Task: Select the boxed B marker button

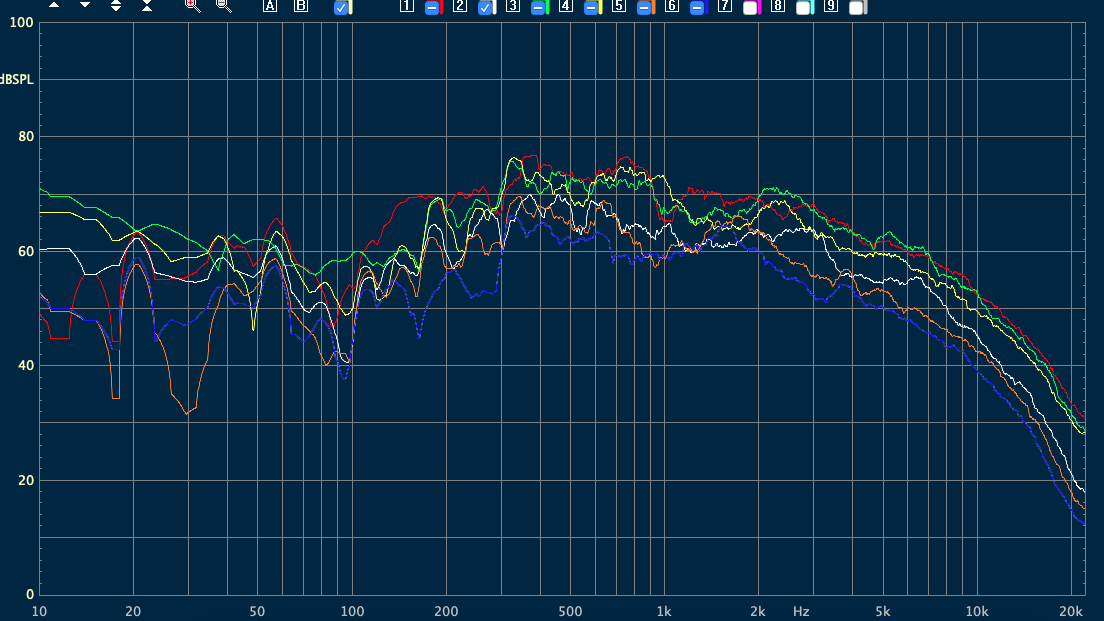Action: pyautogui.click(x=301, y=6)
